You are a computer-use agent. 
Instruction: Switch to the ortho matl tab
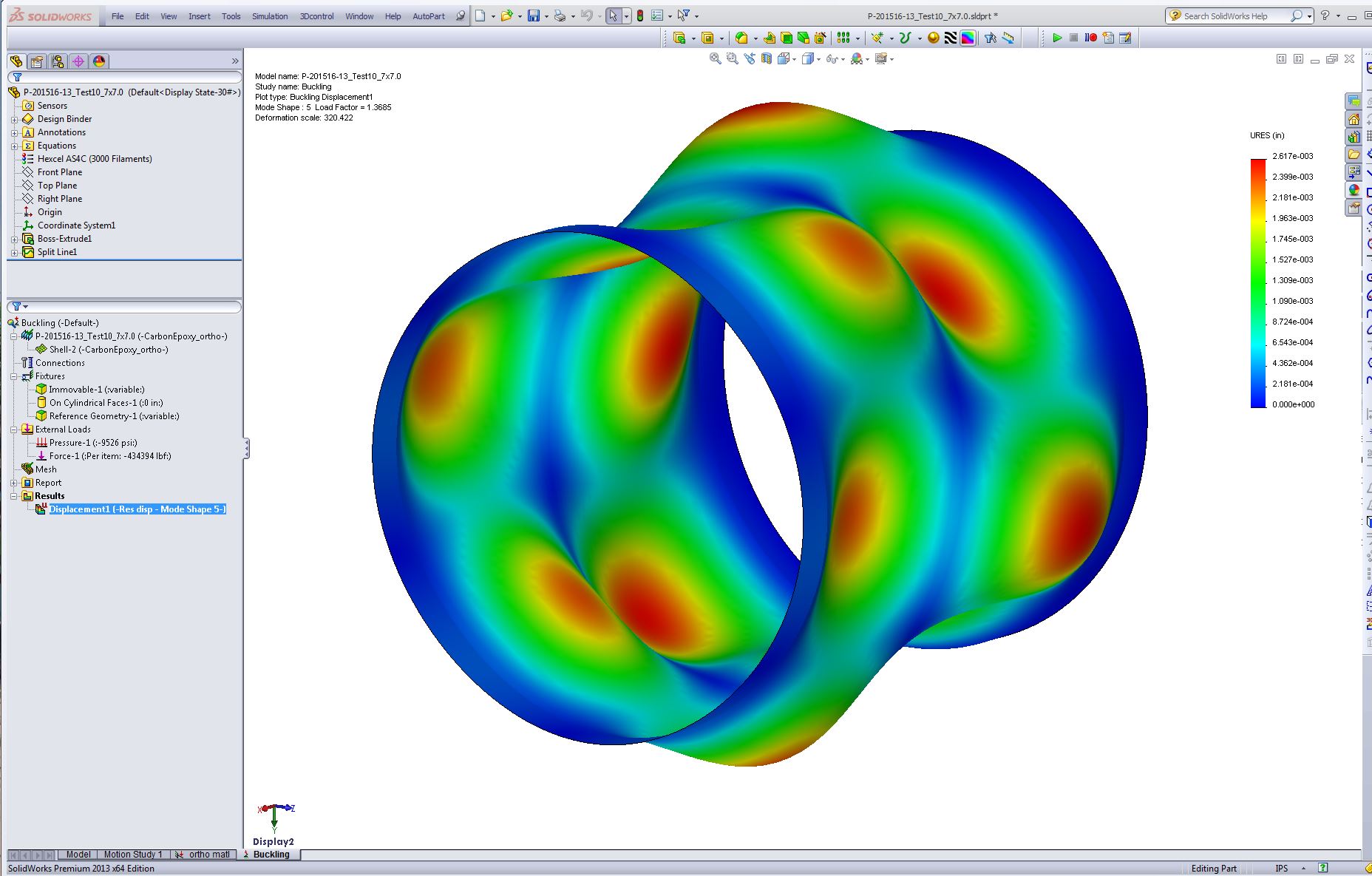coord(203,855)
